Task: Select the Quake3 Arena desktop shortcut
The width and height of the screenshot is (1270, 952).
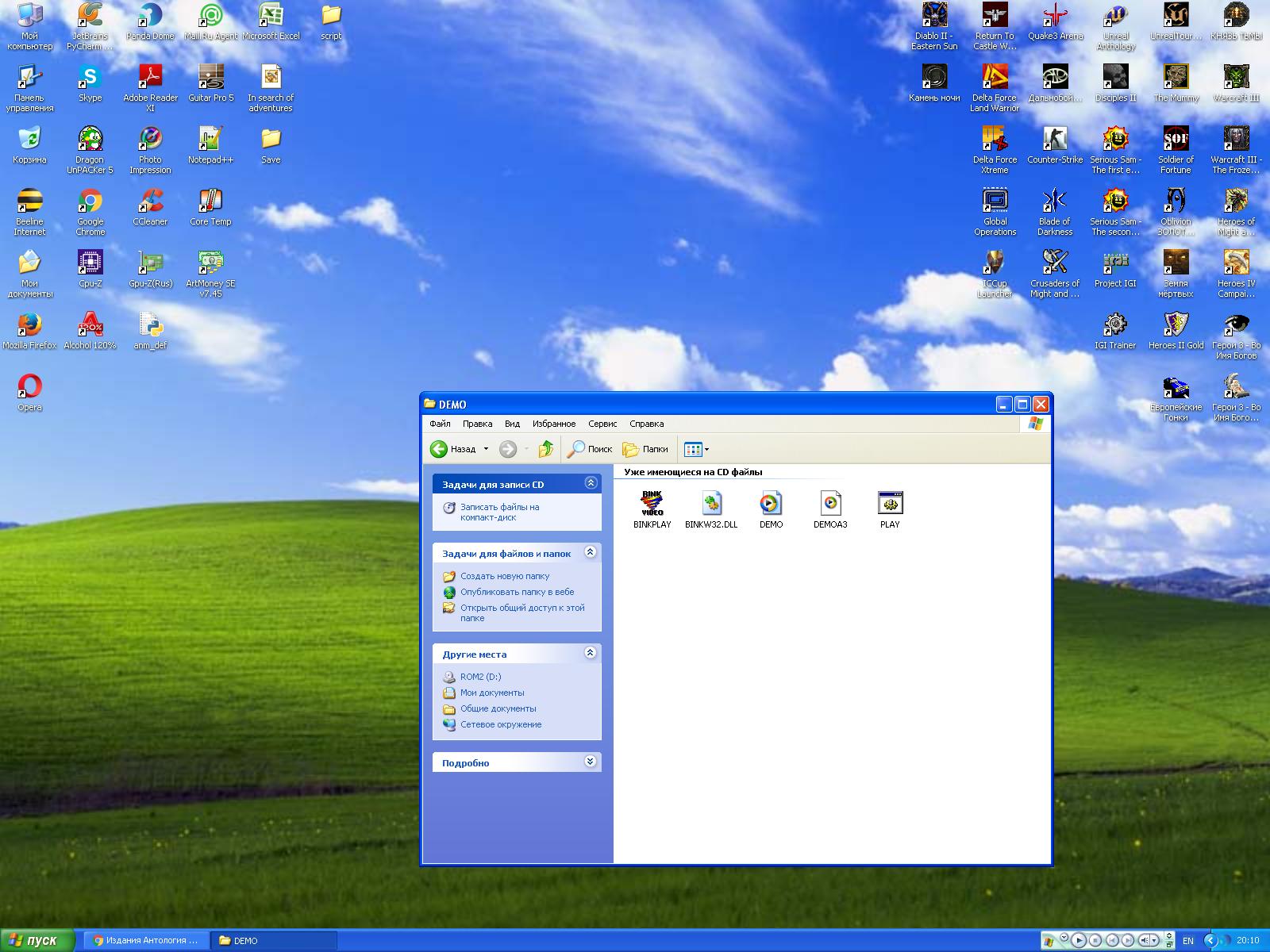Action: 1055,16
